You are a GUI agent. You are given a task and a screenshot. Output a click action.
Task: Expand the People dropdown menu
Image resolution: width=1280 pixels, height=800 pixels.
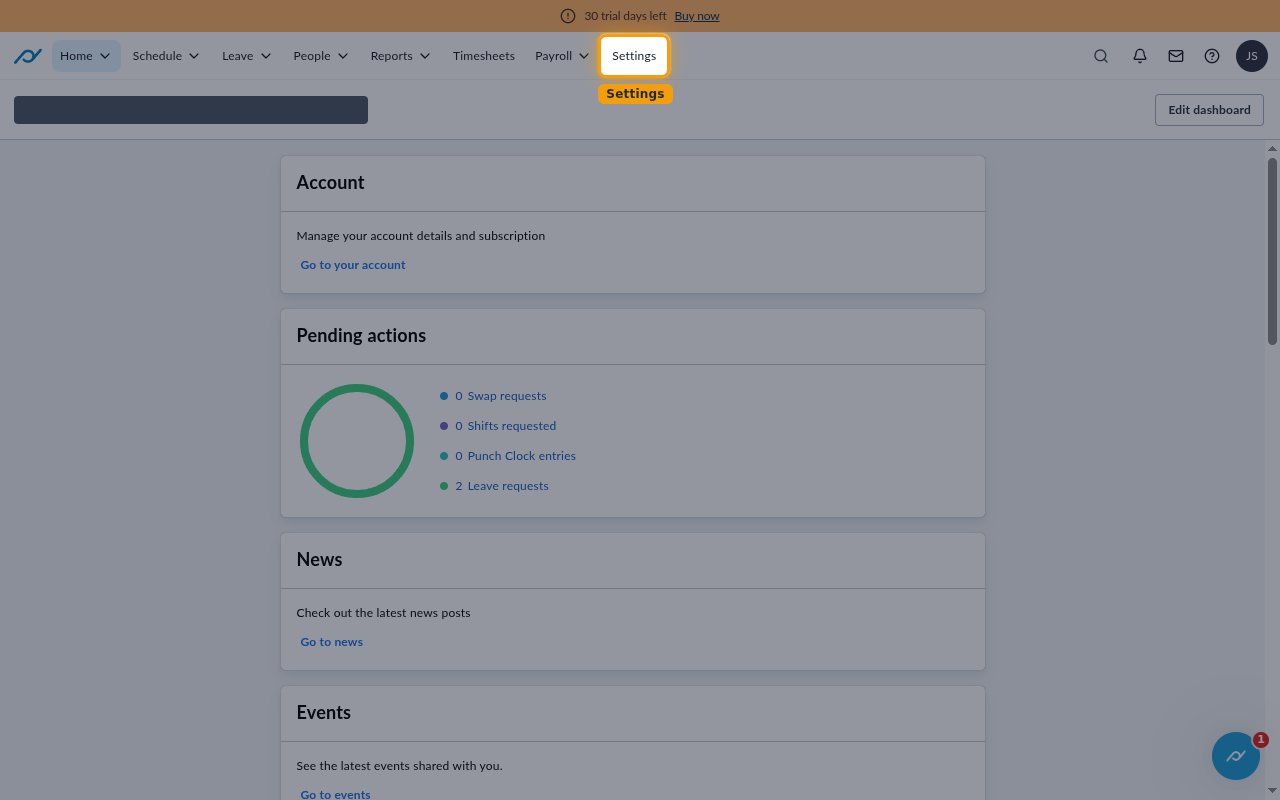coord(321,56)
